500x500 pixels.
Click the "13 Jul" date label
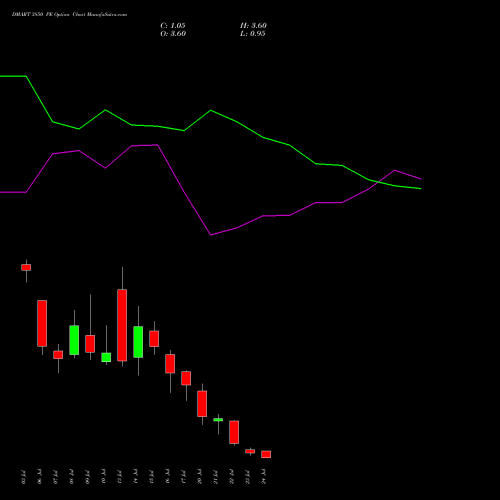119,477
